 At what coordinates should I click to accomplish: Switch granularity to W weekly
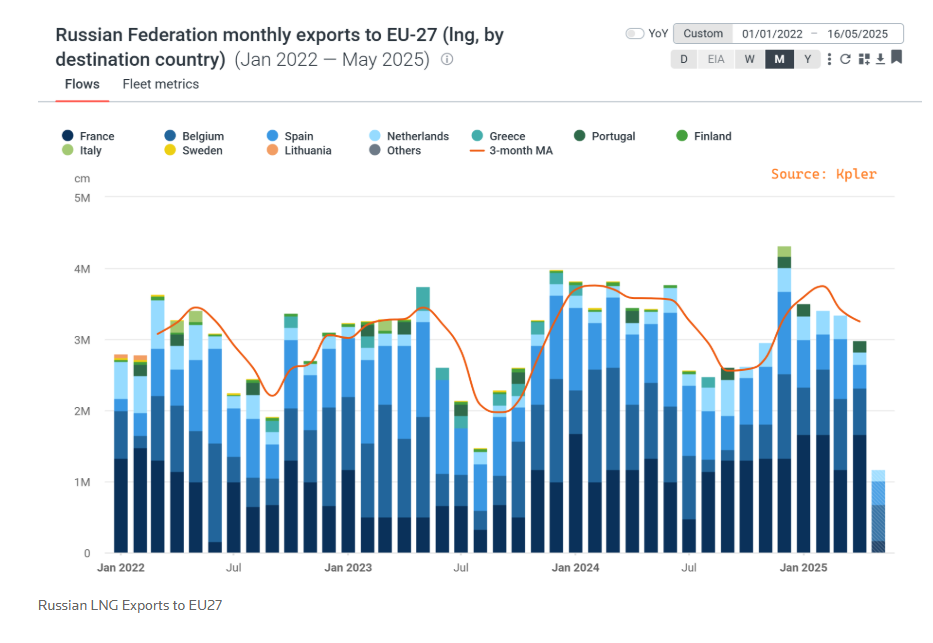[749, 59]
